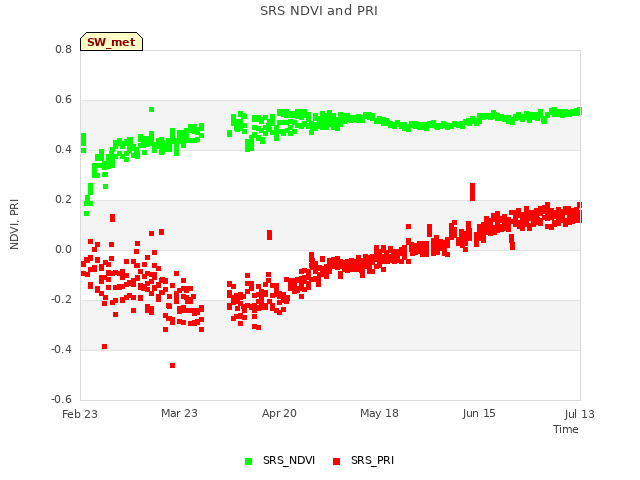
Task: Click the Feb 23 axis label
Action: coord(80,414)
